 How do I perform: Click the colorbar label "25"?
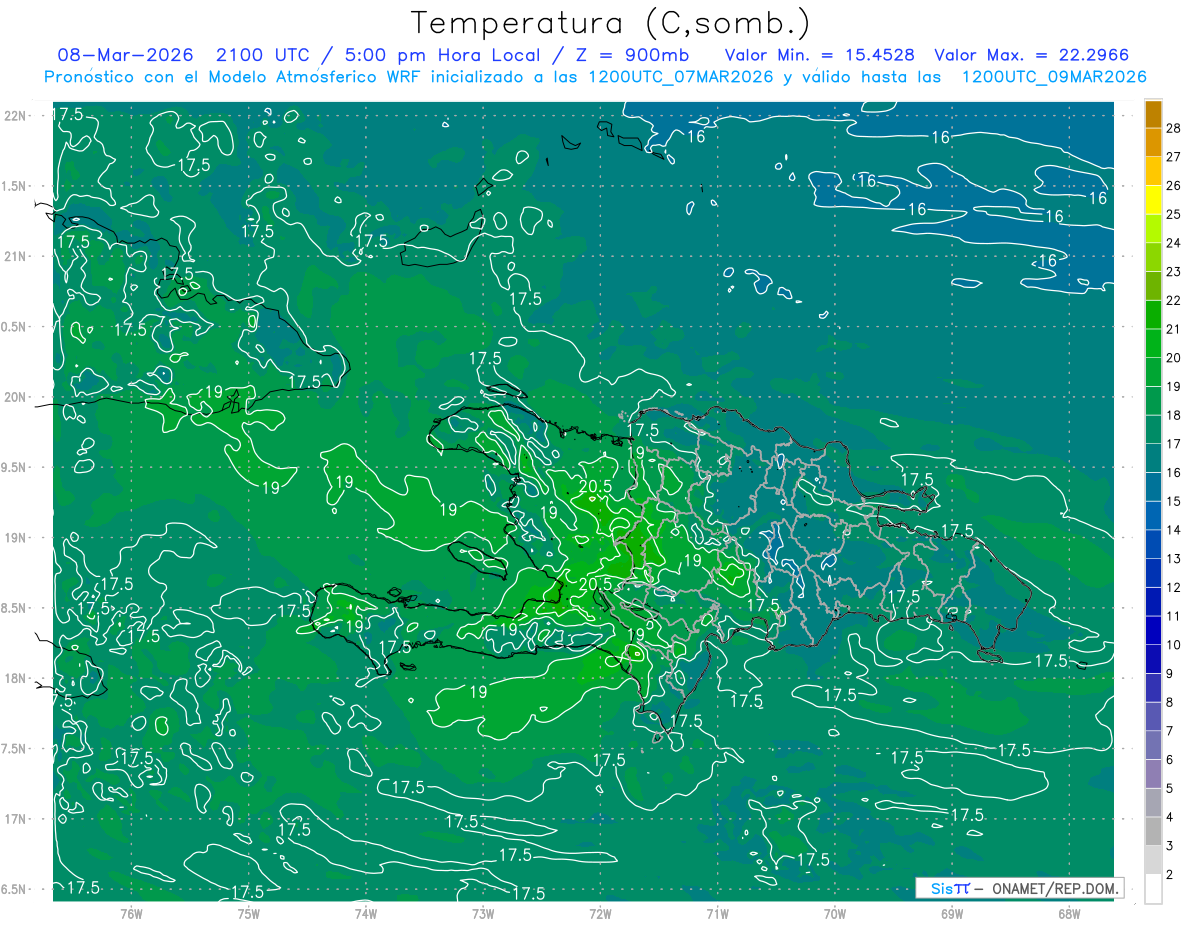point(1174,215)
